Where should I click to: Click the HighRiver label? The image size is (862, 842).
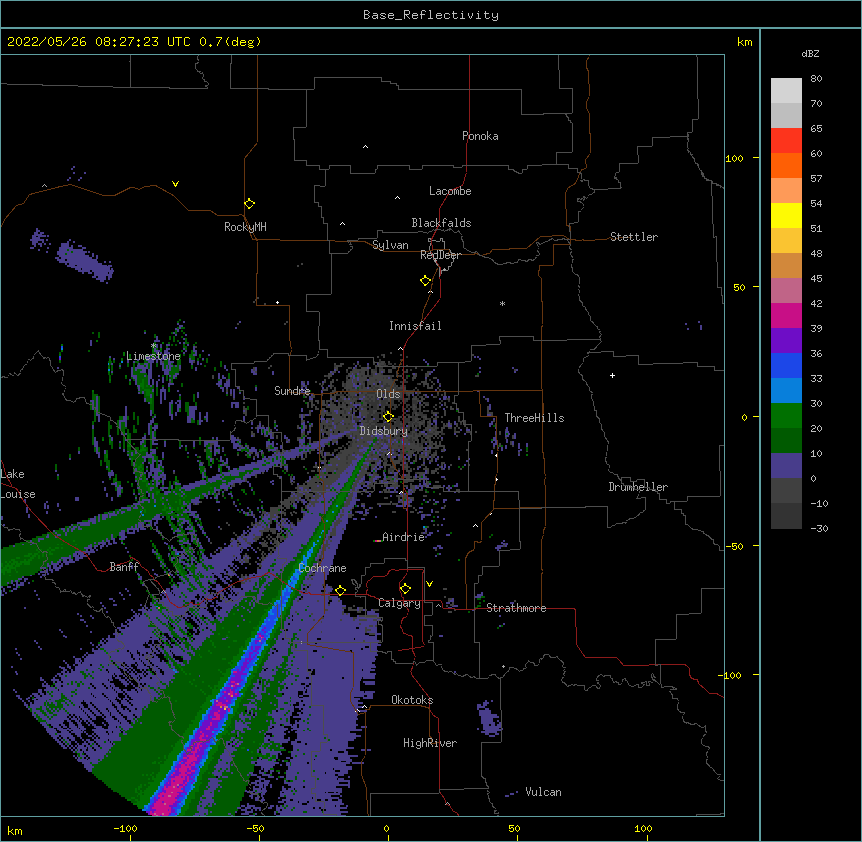pyautogui.click(x=430, y=743)
